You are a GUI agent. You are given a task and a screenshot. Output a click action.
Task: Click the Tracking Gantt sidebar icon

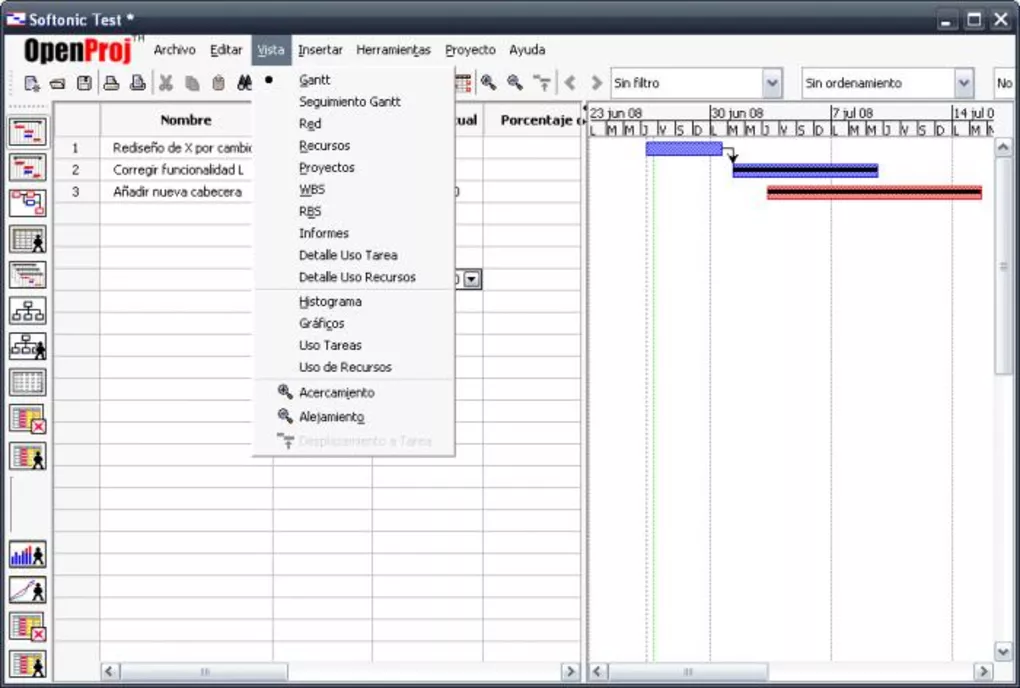pyautogui.click(x=27, y=167)
